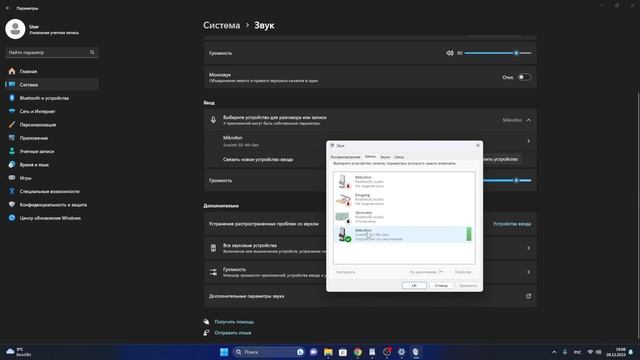Viewport: 640px width, 360px height.
Task: Open Центр обновления Windows section
Action: pos(51,218)
